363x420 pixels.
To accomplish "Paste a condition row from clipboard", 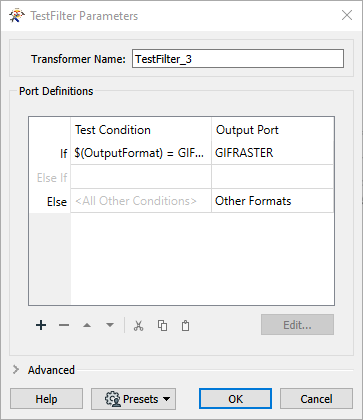I will [185, 325].
